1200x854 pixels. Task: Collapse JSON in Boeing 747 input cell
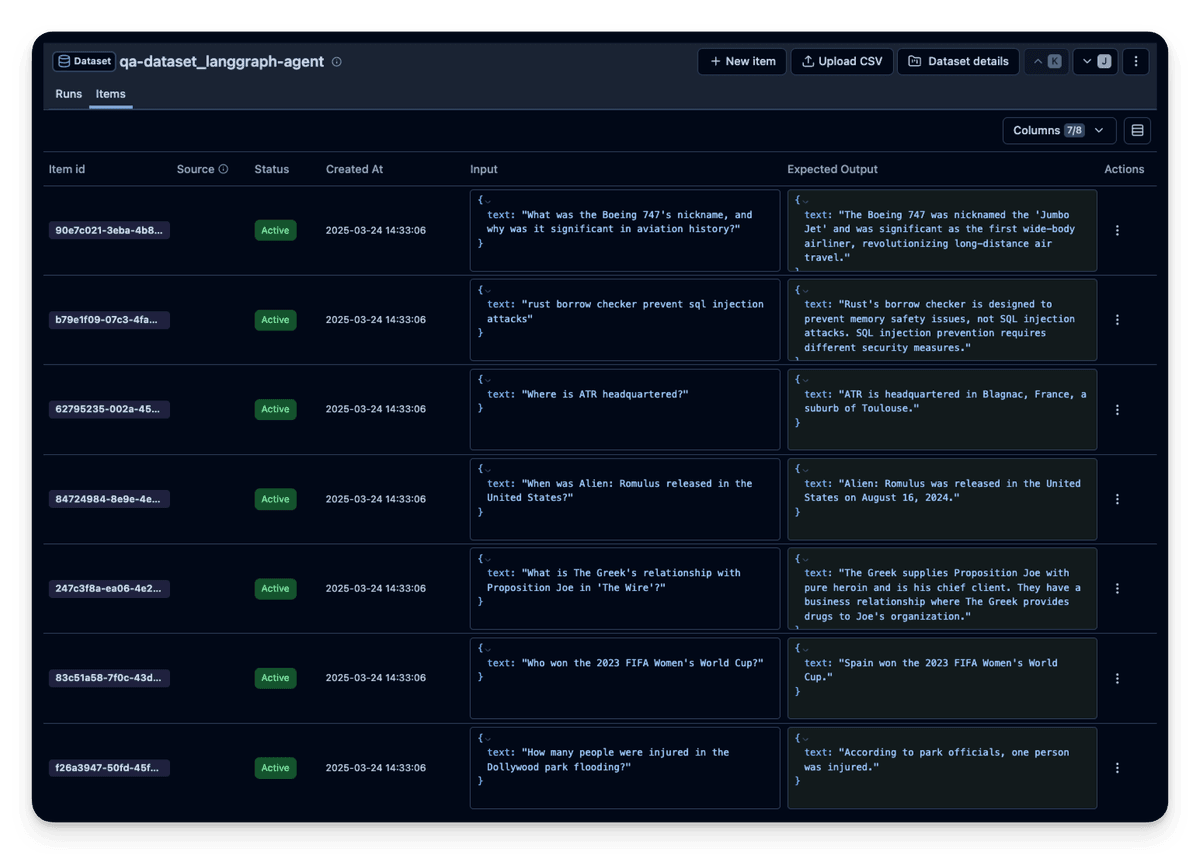click(x=488, y=201)
